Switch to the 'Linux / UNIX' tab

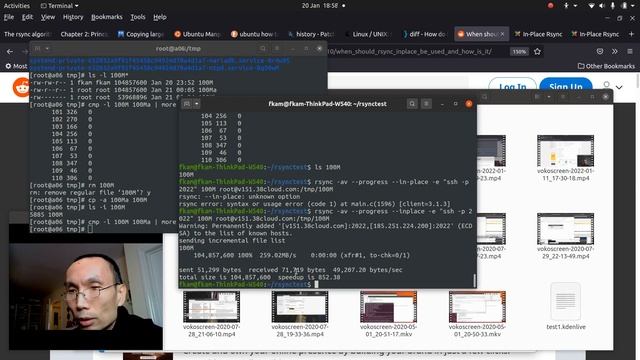click(368, 34)
